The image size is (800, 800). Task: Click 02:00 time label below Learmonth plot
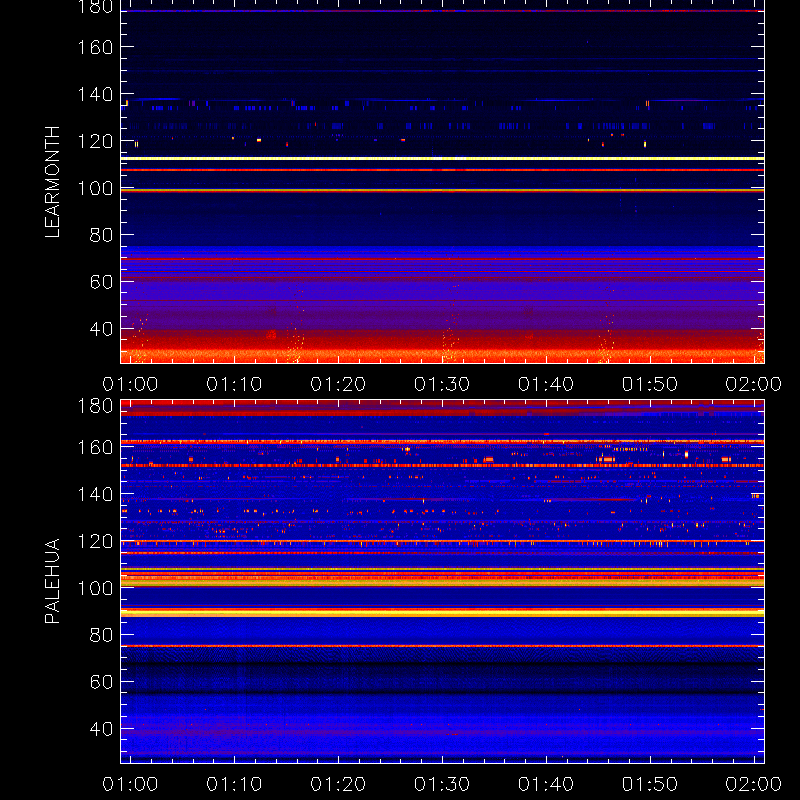pos(754,384)
